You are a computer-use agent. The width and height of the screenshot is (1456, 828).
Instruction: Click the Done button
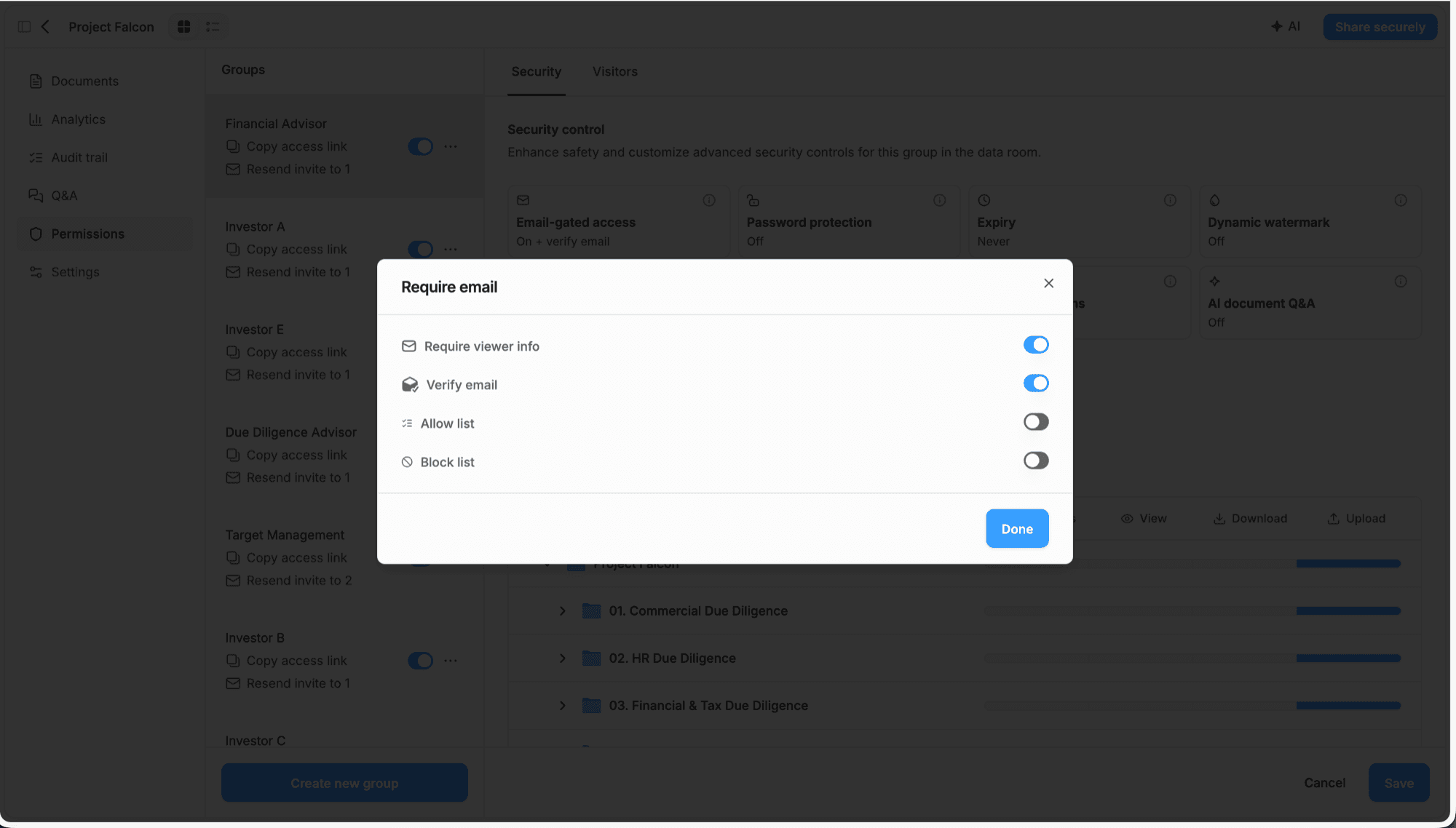pos(1017,529)
